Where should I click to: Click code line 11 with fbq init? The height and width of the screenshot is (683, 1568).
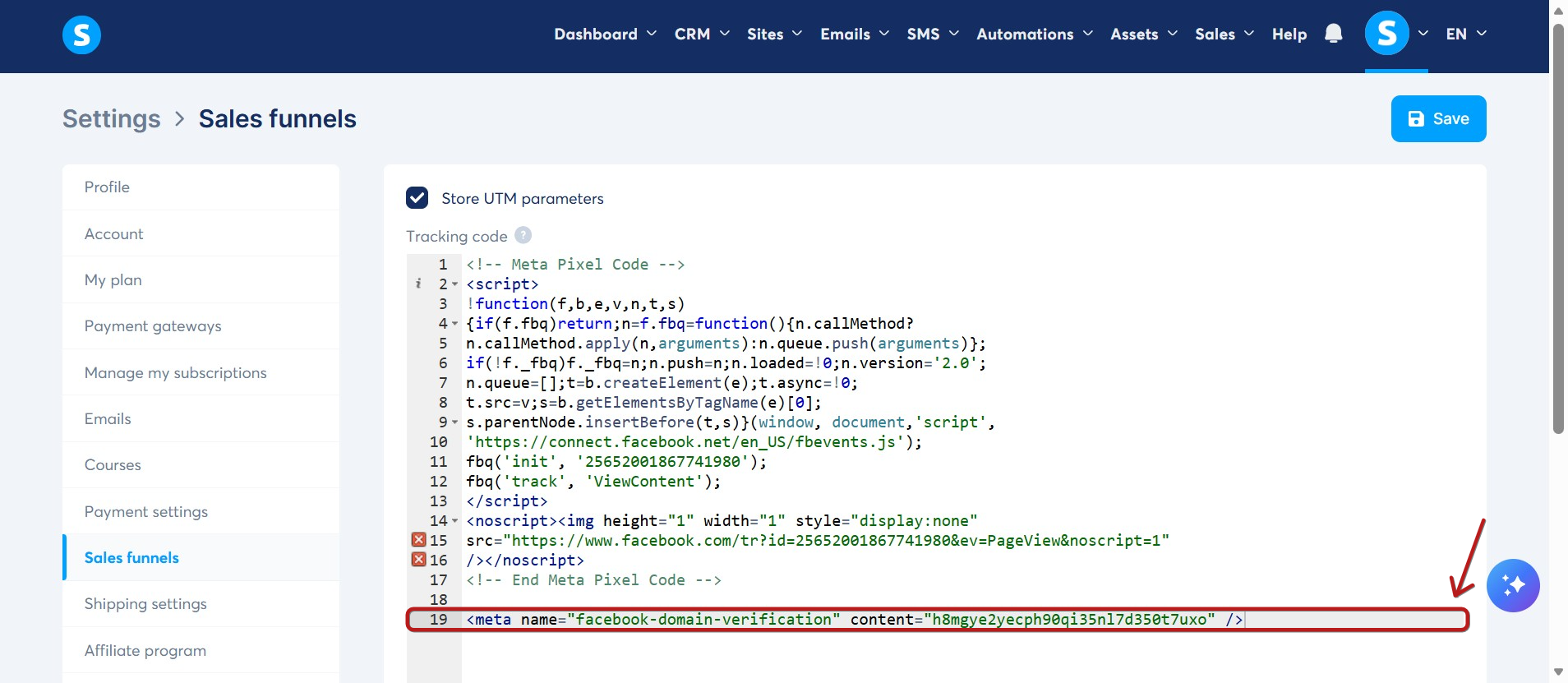[616, 462]
